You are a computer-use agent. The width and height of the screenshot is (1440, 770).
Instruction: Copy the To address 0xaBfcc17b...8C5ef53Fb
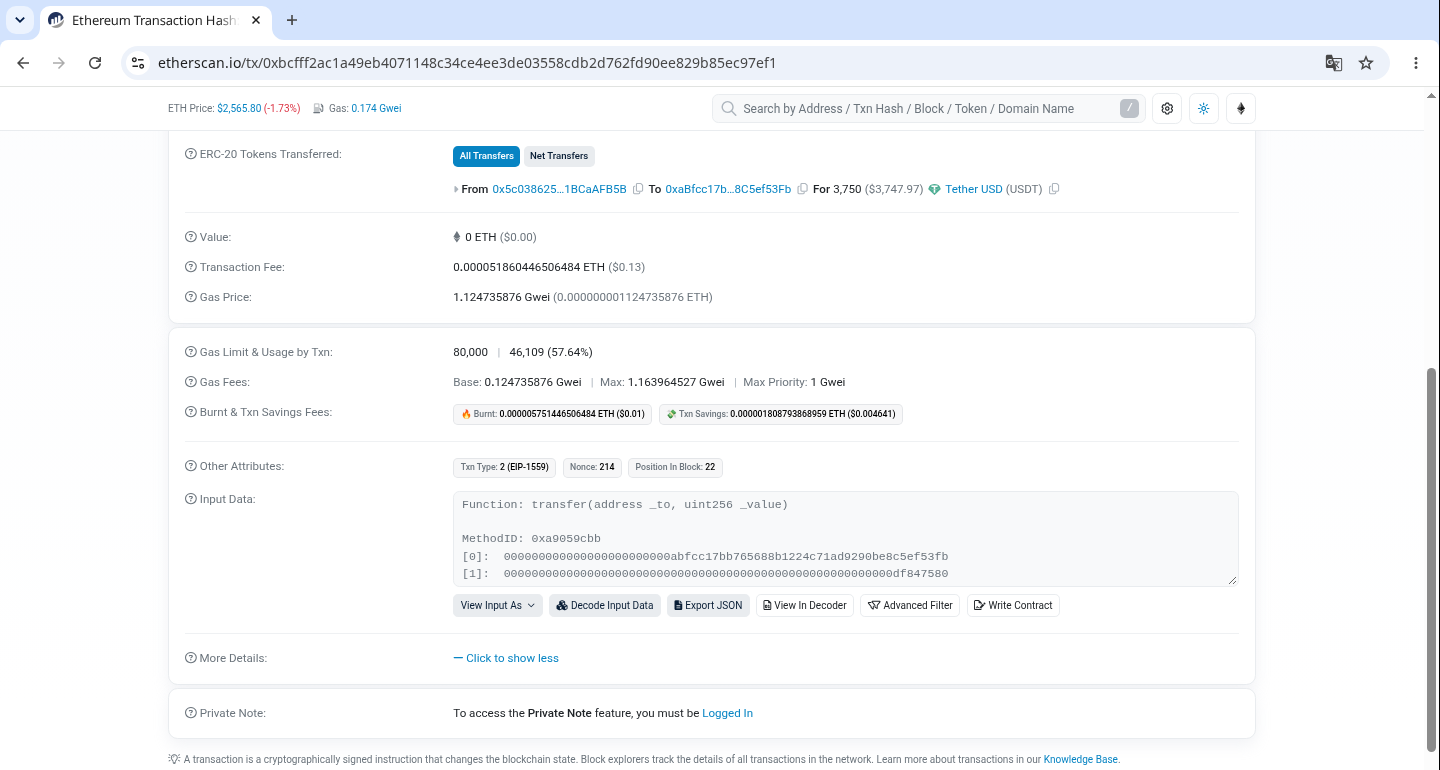pos(802,189)
